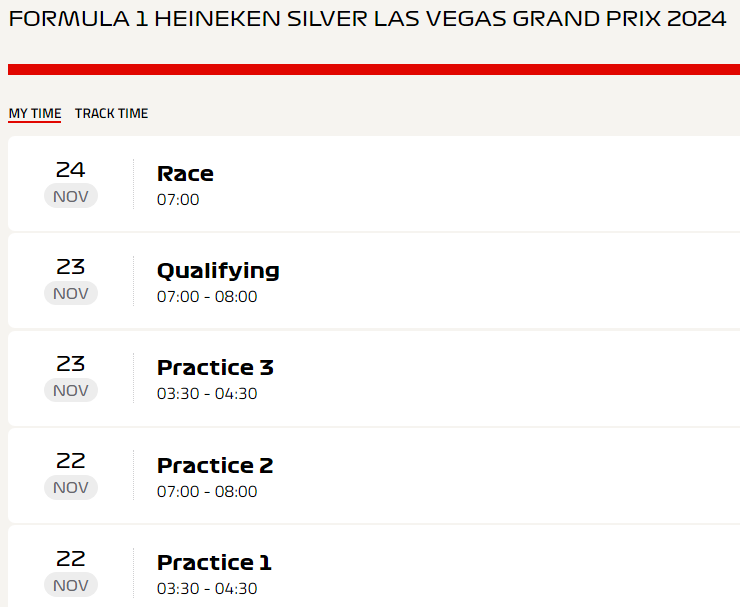Switch to the MY TIME tab
The height and width of the screenshot is (607, 740).
[35, 113]
